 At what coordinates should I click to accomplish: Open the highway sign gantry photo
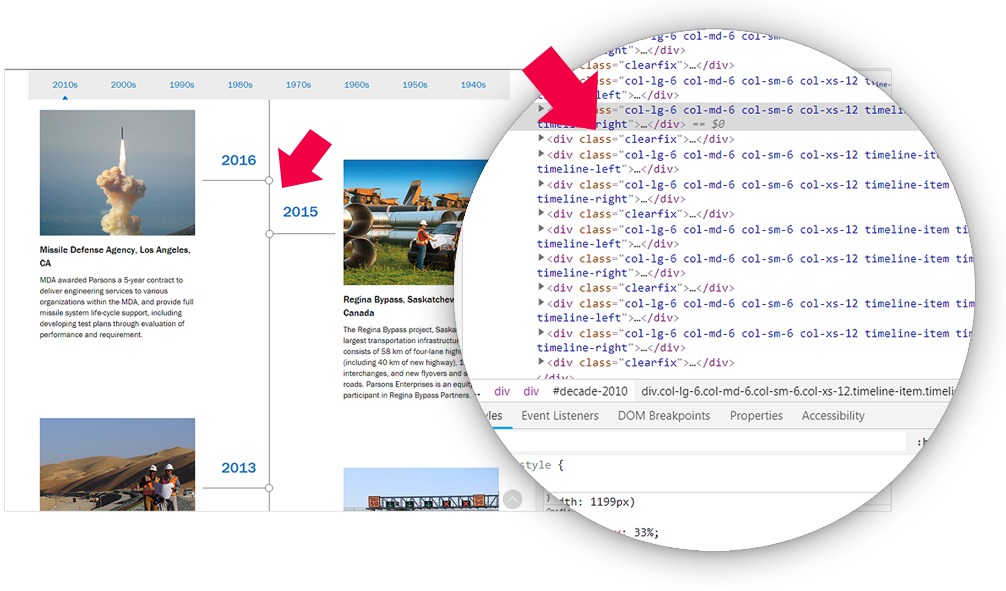point(421,490)
